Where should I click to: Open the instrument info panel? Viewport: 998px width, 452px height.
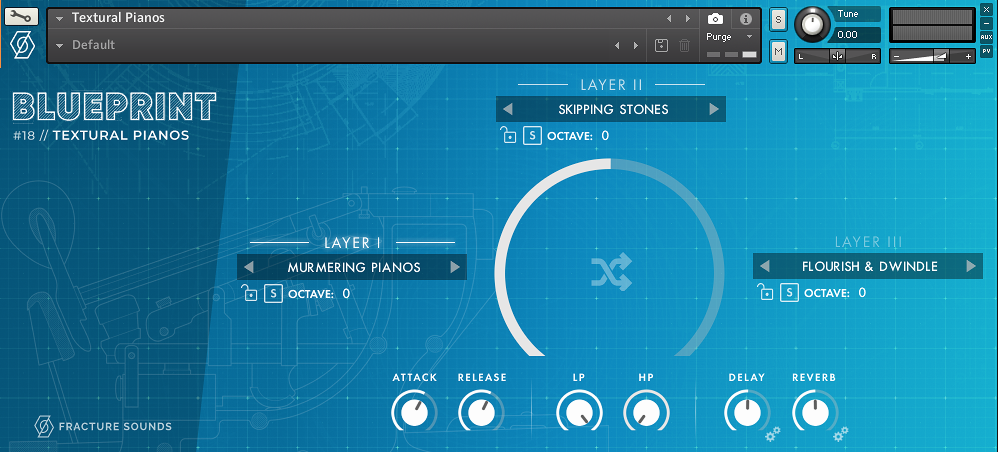point(747,18)
